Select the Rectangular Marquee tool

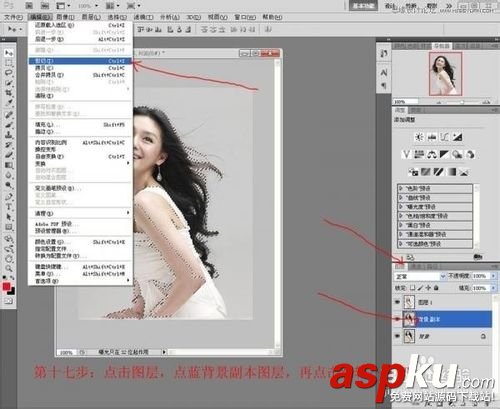(x=8, y=63)
